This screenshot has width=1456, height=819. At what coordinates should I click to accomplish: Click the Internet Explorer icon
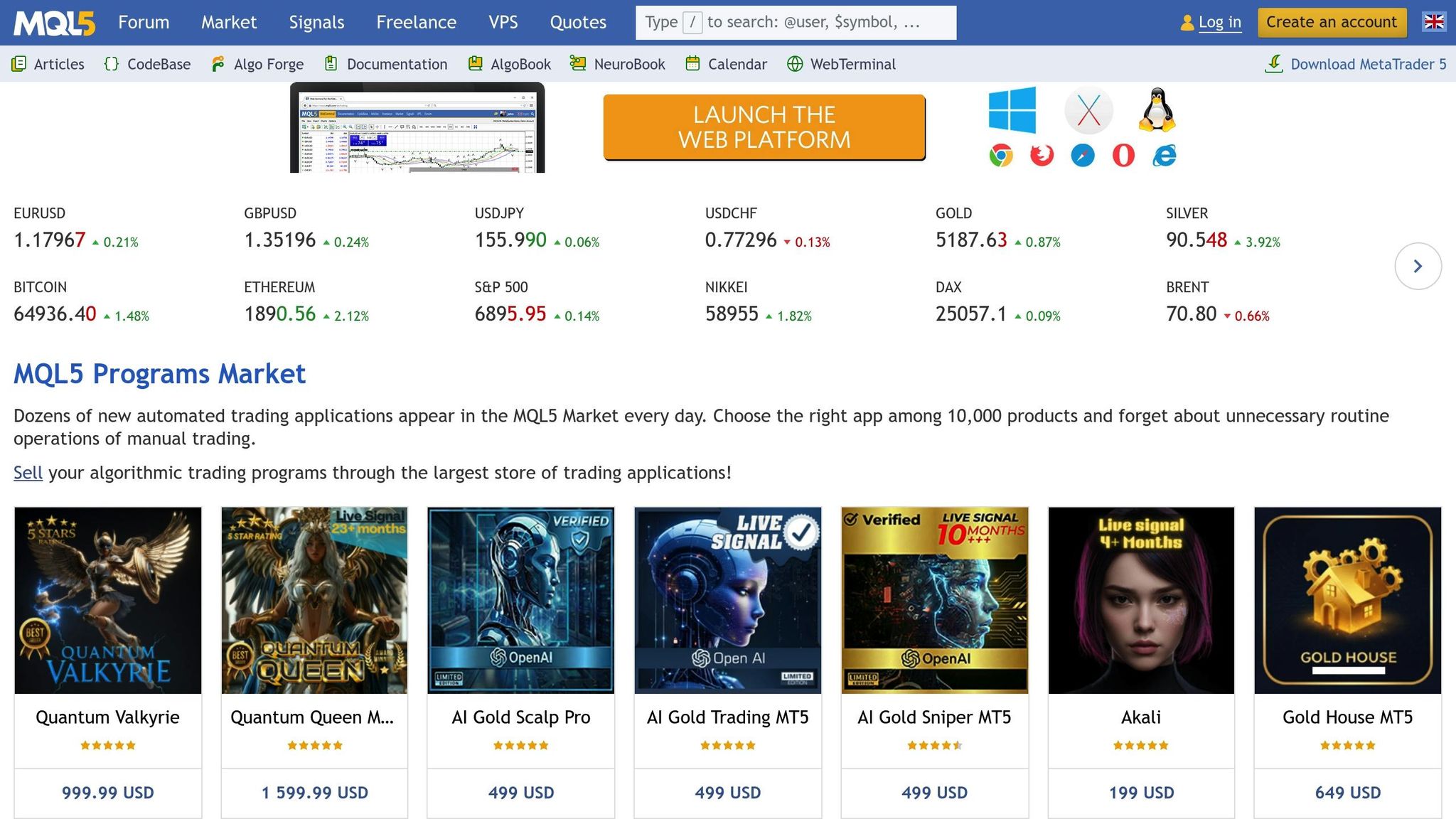pyautogui.click(x=1164, y=155)
